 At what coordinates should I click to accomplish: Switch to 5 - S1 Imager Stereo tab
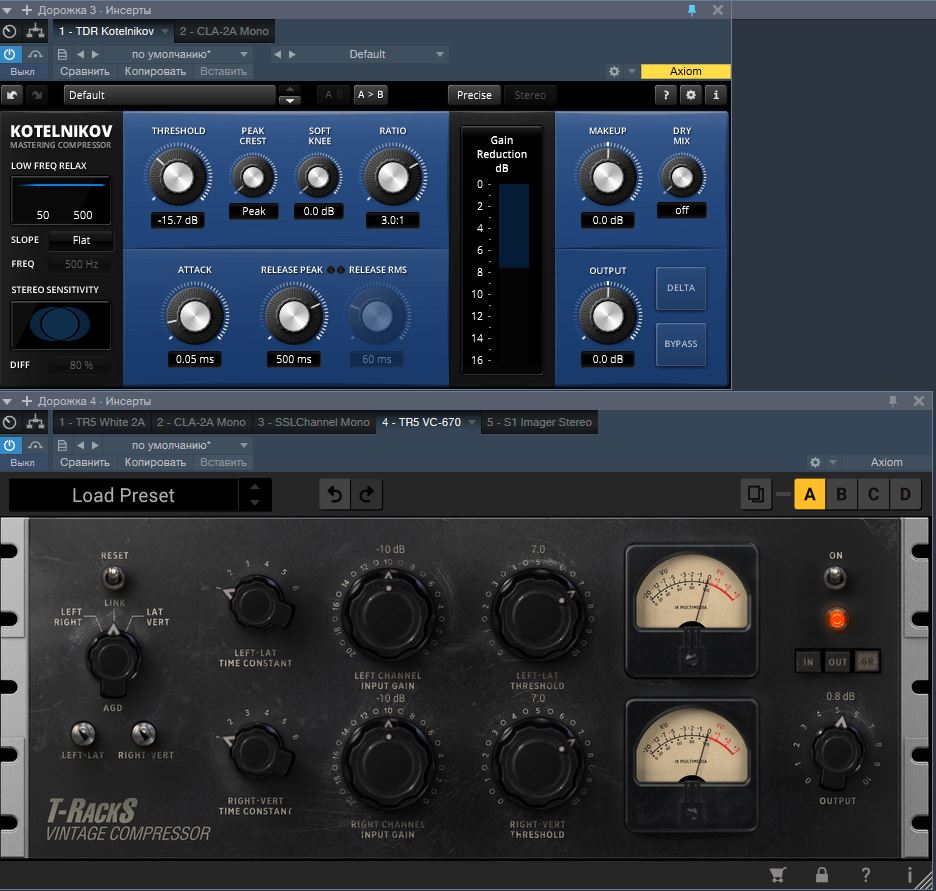pos(539,423)
